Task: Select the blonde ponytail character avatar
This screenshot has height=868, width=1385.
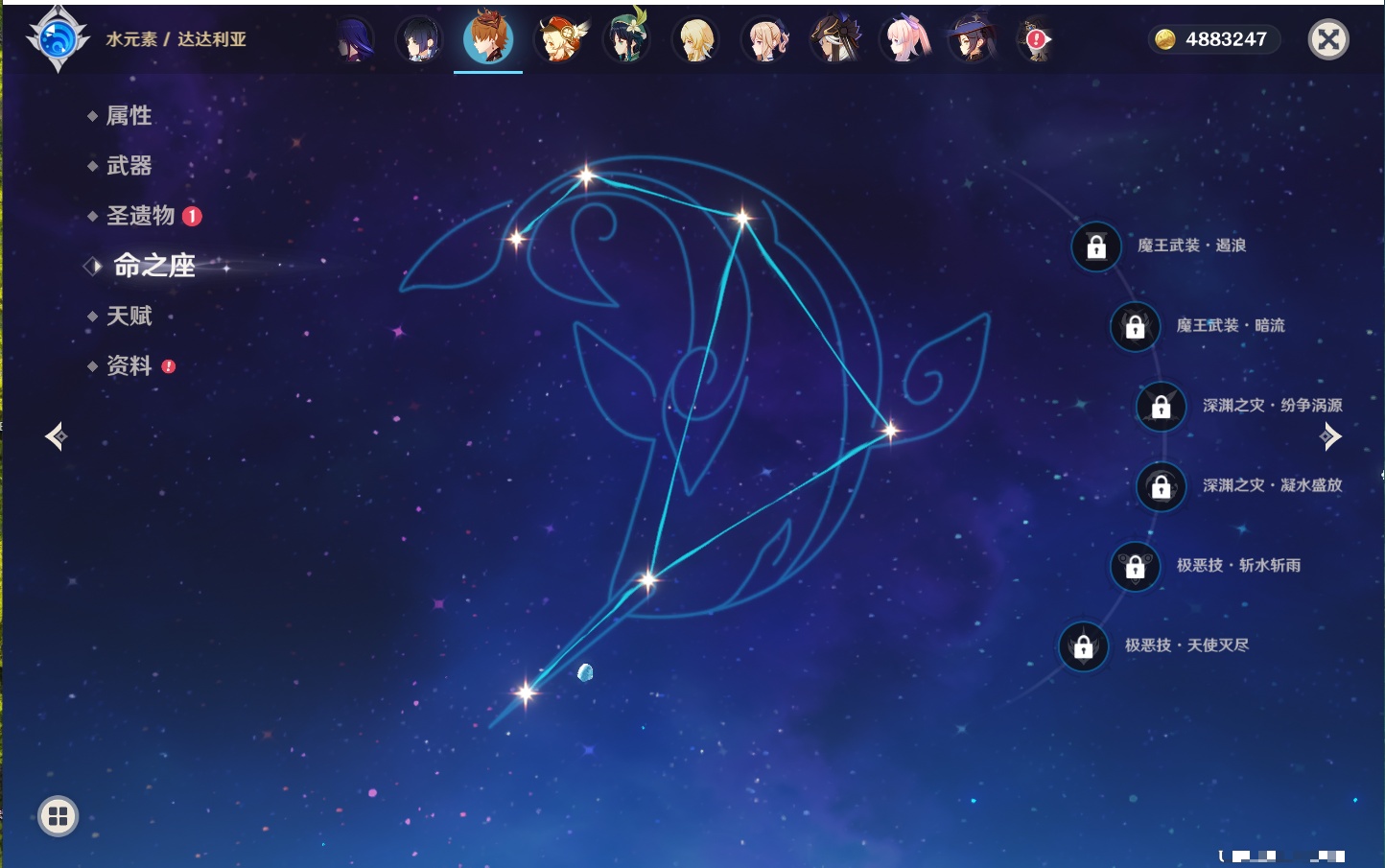Action: pos(765,40)
